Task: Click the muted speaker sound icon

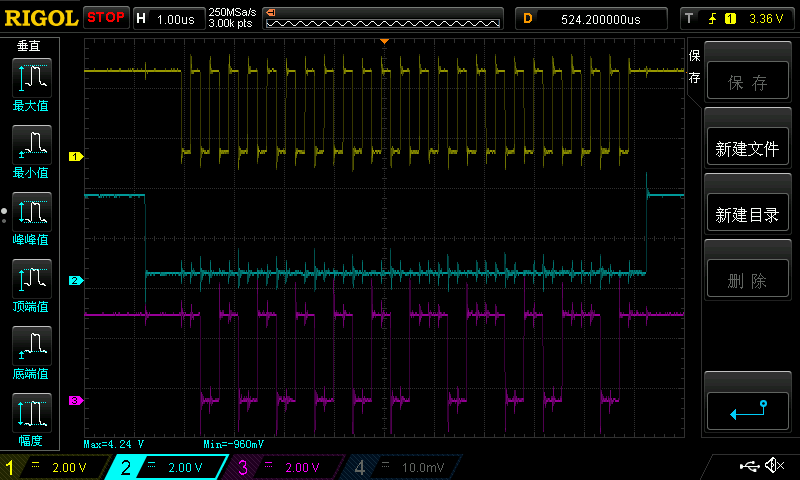Action: click(775, 465)
